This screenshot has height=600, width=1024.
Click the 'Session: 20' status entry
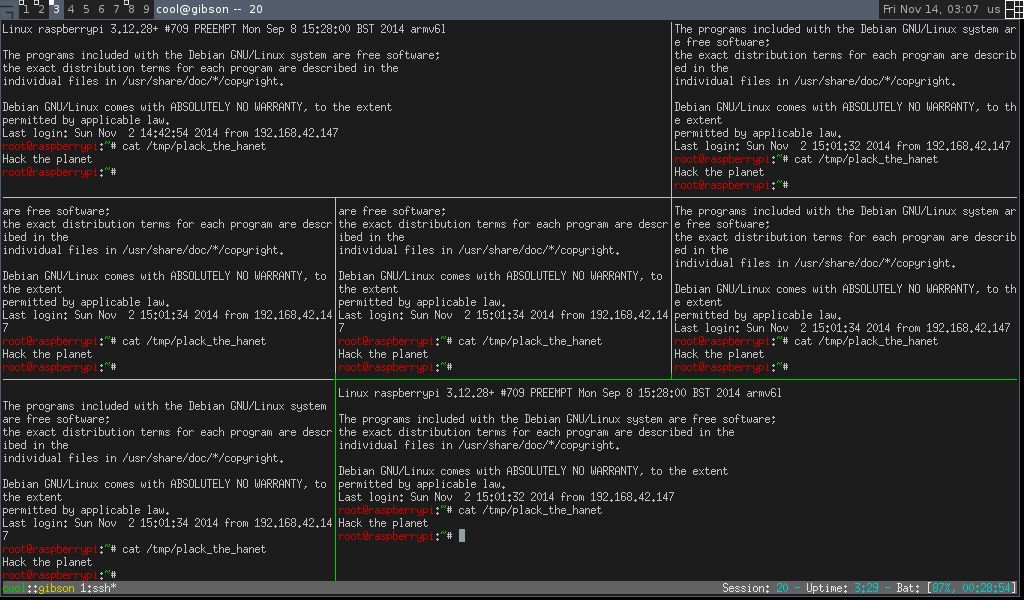[x=755, y=588]
